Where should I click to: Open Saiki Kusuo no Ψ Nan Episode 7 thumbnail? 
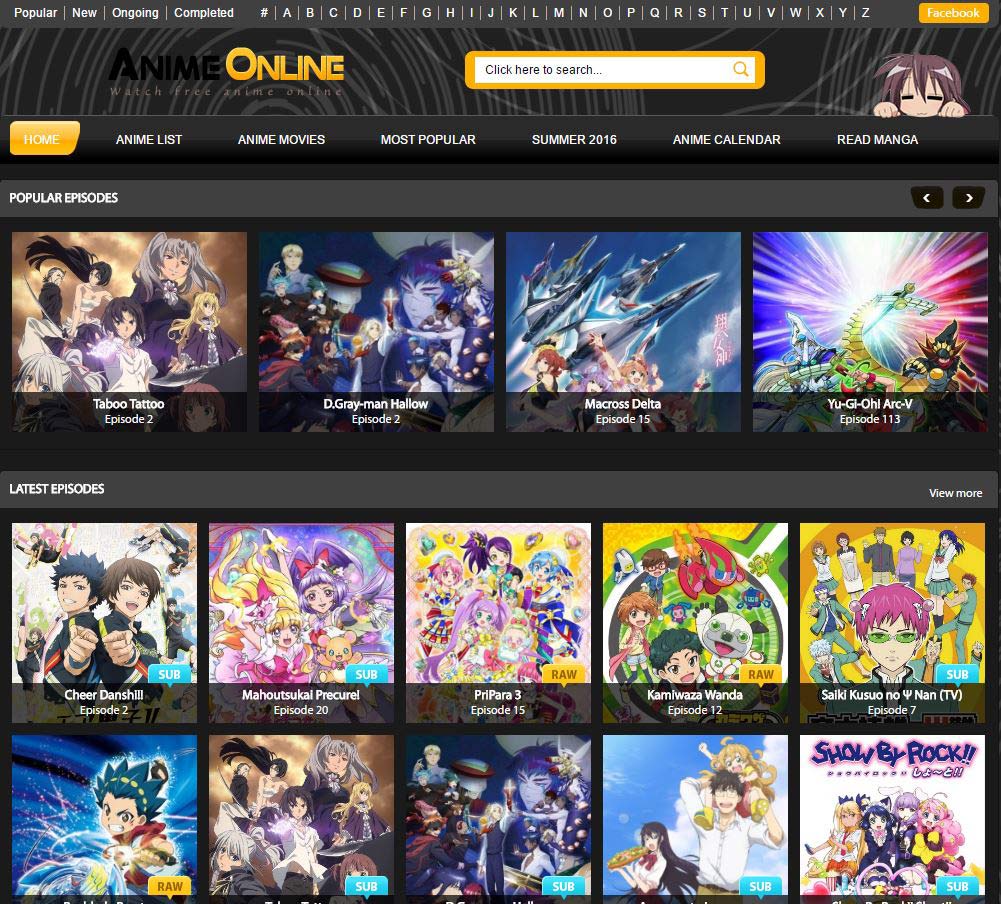pos(892,622)
